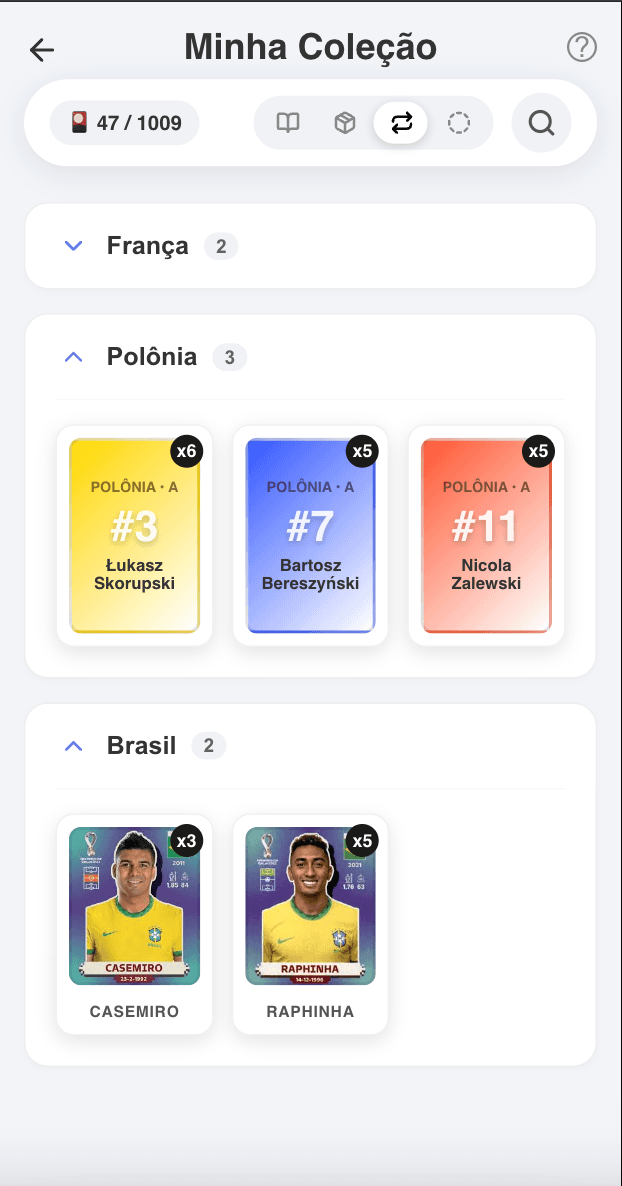Expand the França section
Image resolution: width=622 pixels, height=1186 pixels.
coord(73,246)
